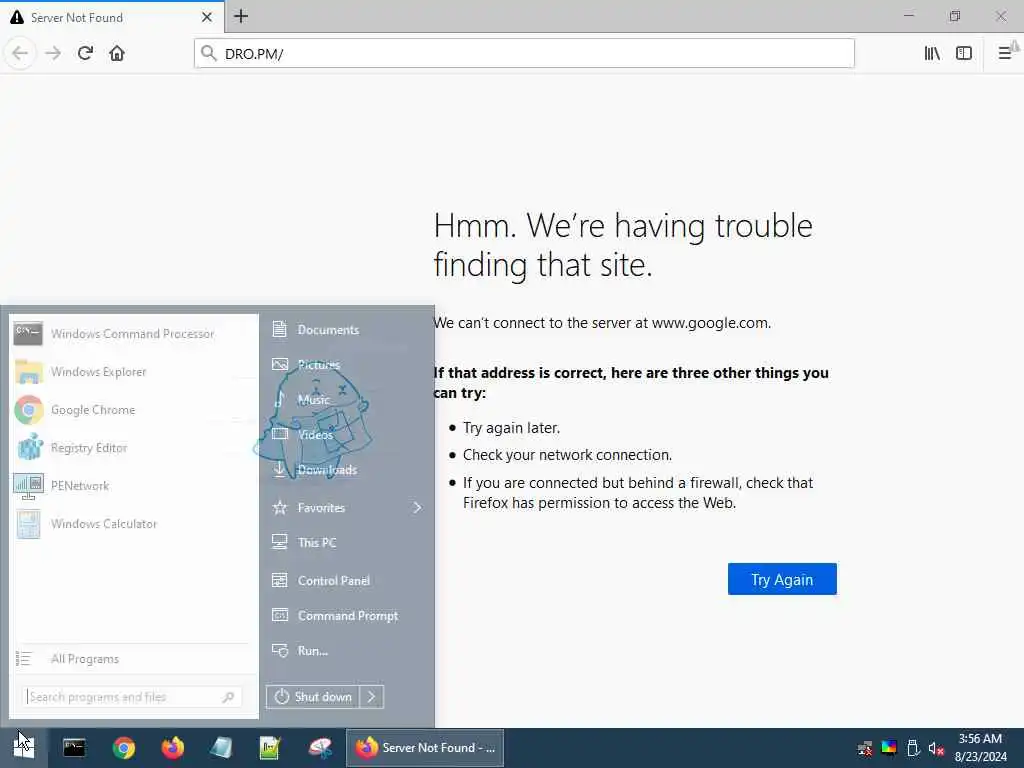Open Command Prompt in right Start column
Screen dimensions: 1024x768
tap(346, 616)
